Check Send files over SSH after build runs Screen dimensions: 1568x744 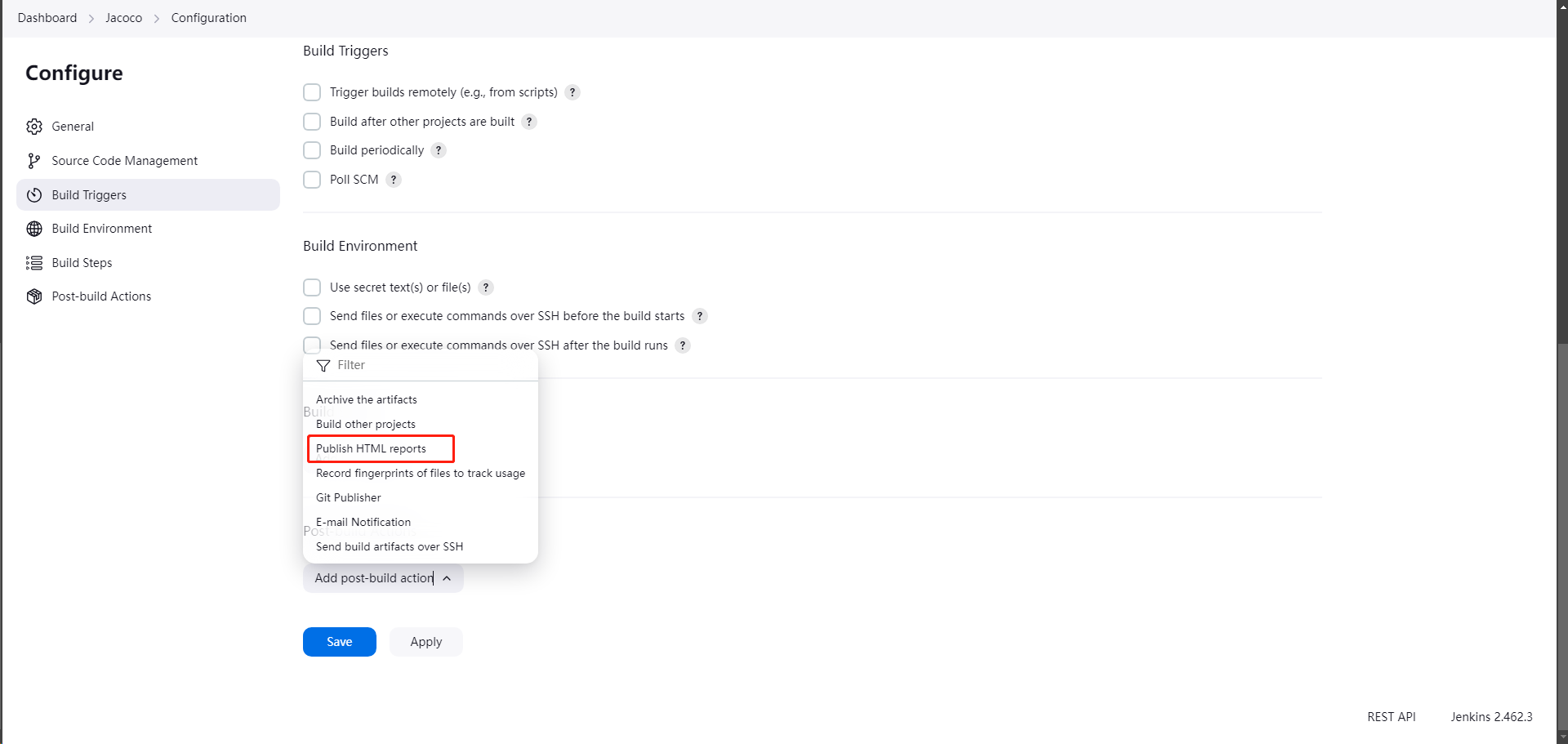pos(312,345)
